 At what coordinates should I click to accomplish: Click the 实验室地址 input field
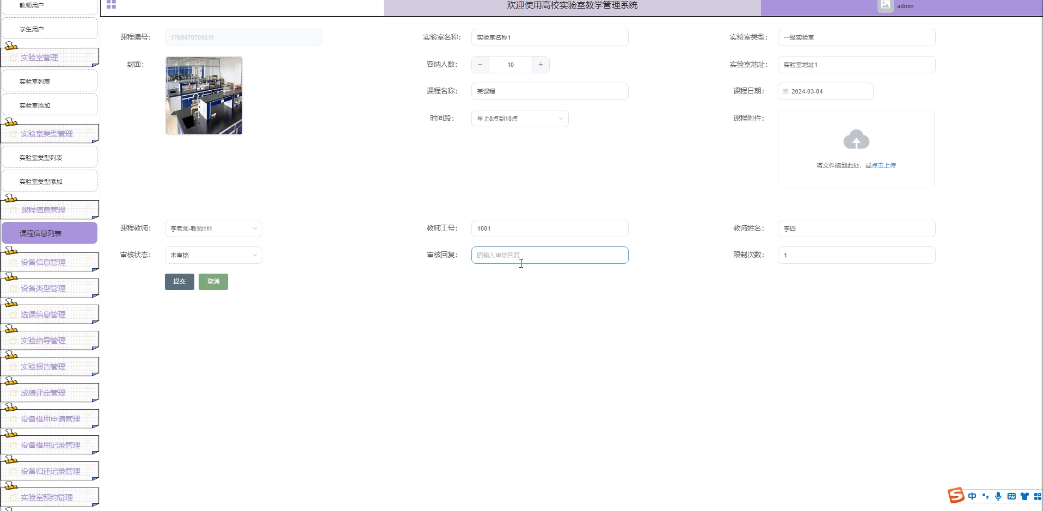tap(857, 65)
